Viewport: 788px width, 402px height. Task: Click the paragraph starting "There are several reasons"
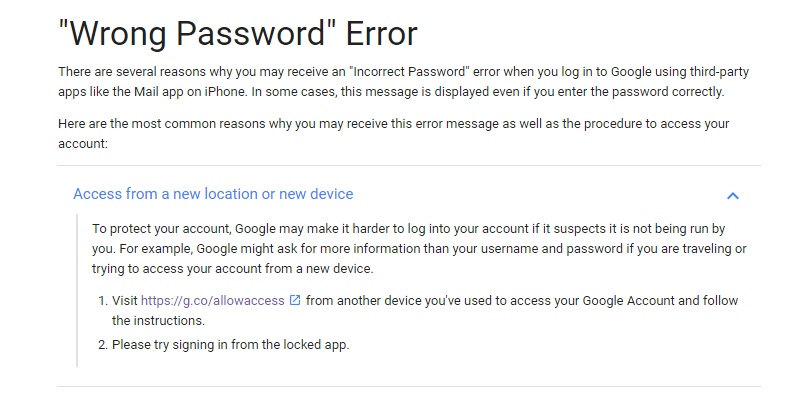390,82
